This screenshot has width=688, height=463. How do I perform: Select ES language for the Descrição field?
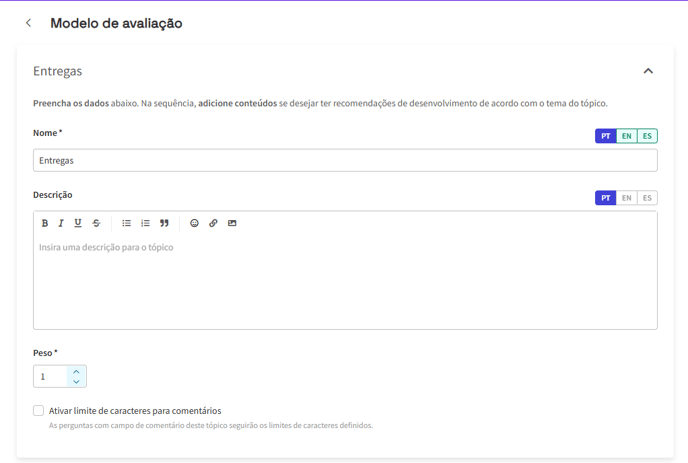click(x=647, y=198)
